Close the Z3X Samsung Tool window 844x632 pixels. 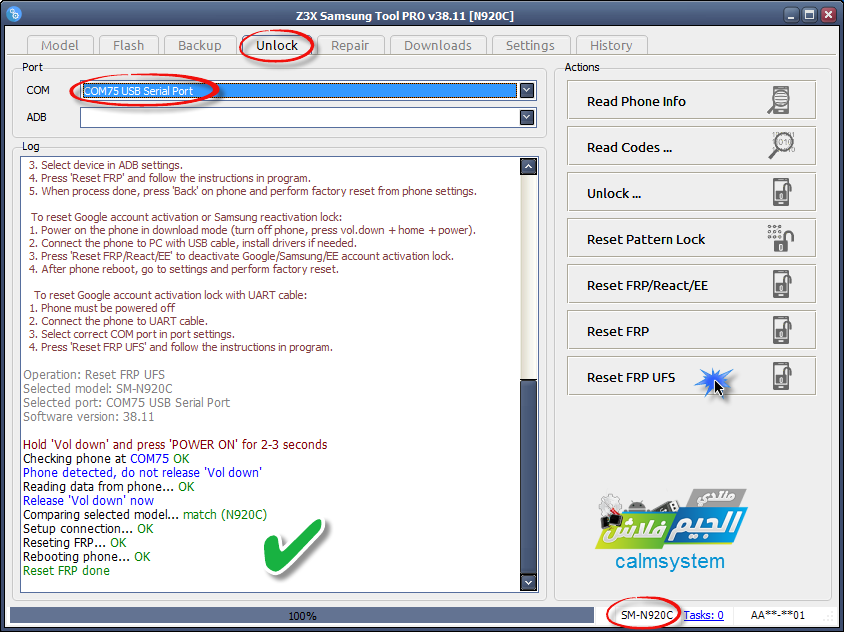(x=828, y=15)
